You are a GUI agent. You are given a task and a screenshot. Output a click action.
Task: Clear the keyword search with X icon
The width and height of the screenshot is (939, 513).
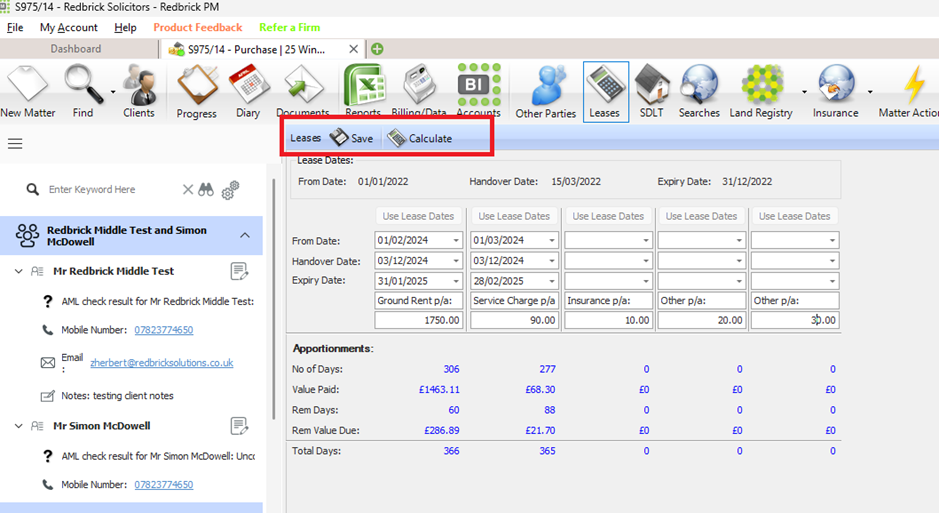(187, 189)
